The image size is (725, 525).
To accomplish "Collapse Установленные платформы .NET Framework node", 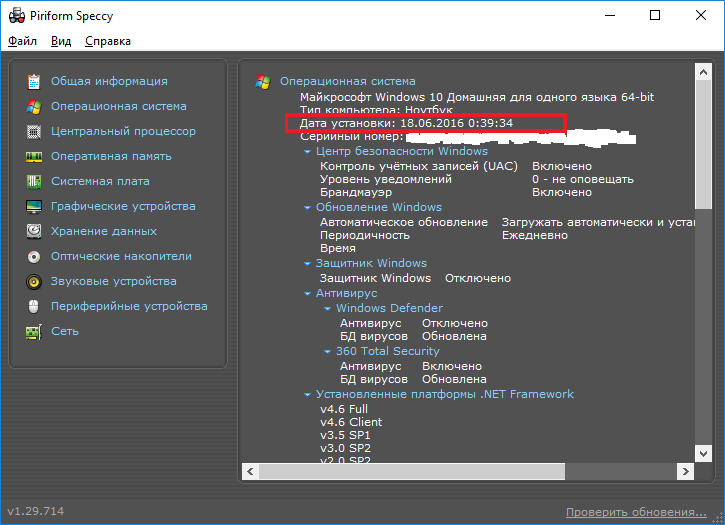I will coord(307,395).
